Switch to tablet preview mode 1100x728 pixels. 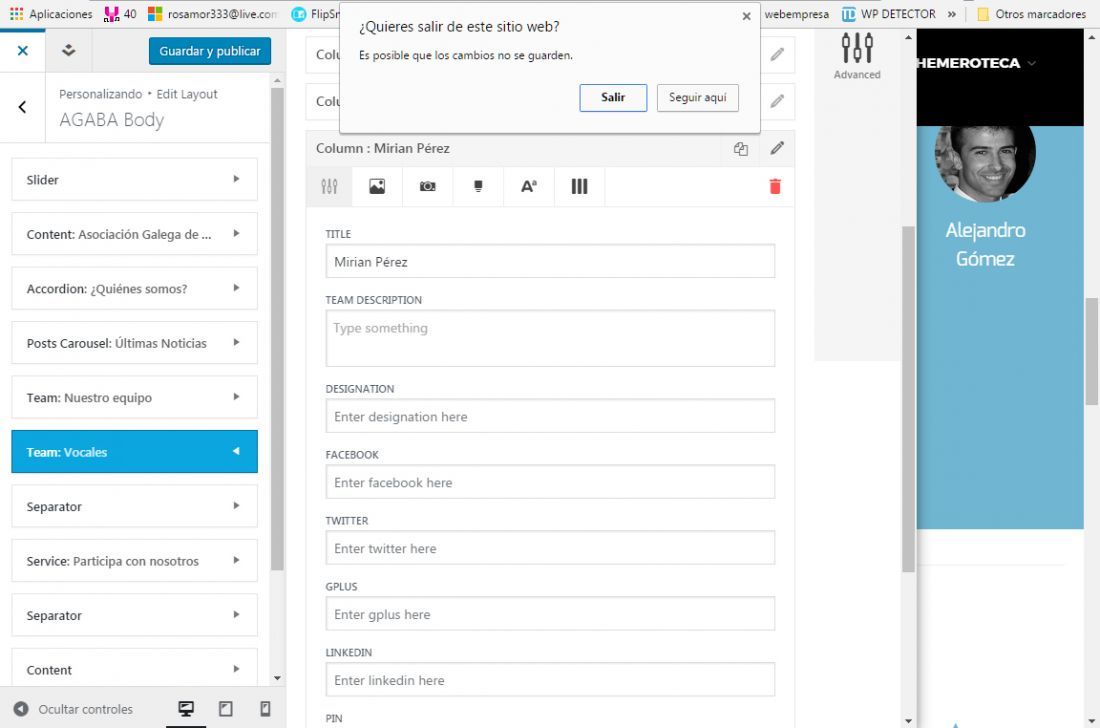click(x=226, y=708)
